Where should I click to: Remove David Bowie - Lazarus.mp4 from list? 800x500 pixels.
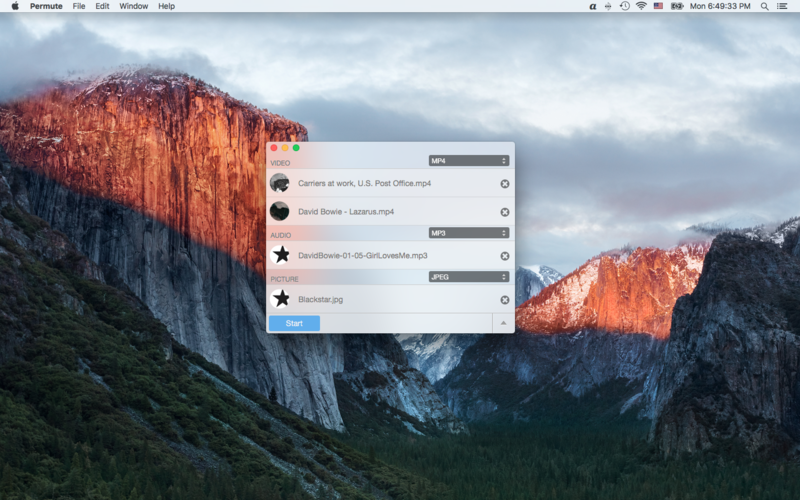(504, 212)
